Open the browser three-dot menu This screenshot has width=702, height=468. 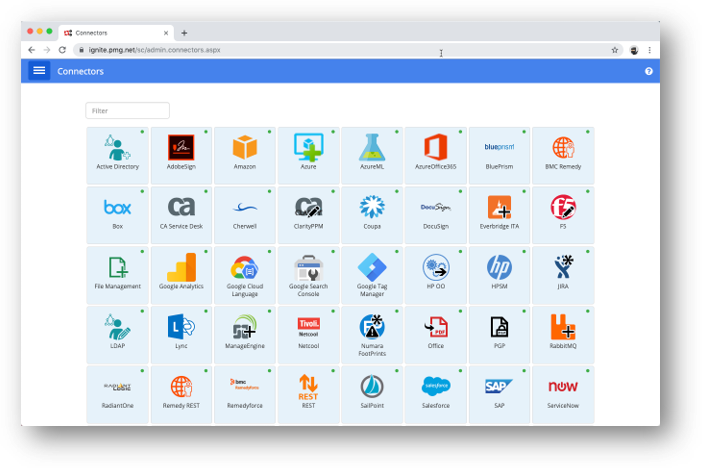tap(650, 50)
